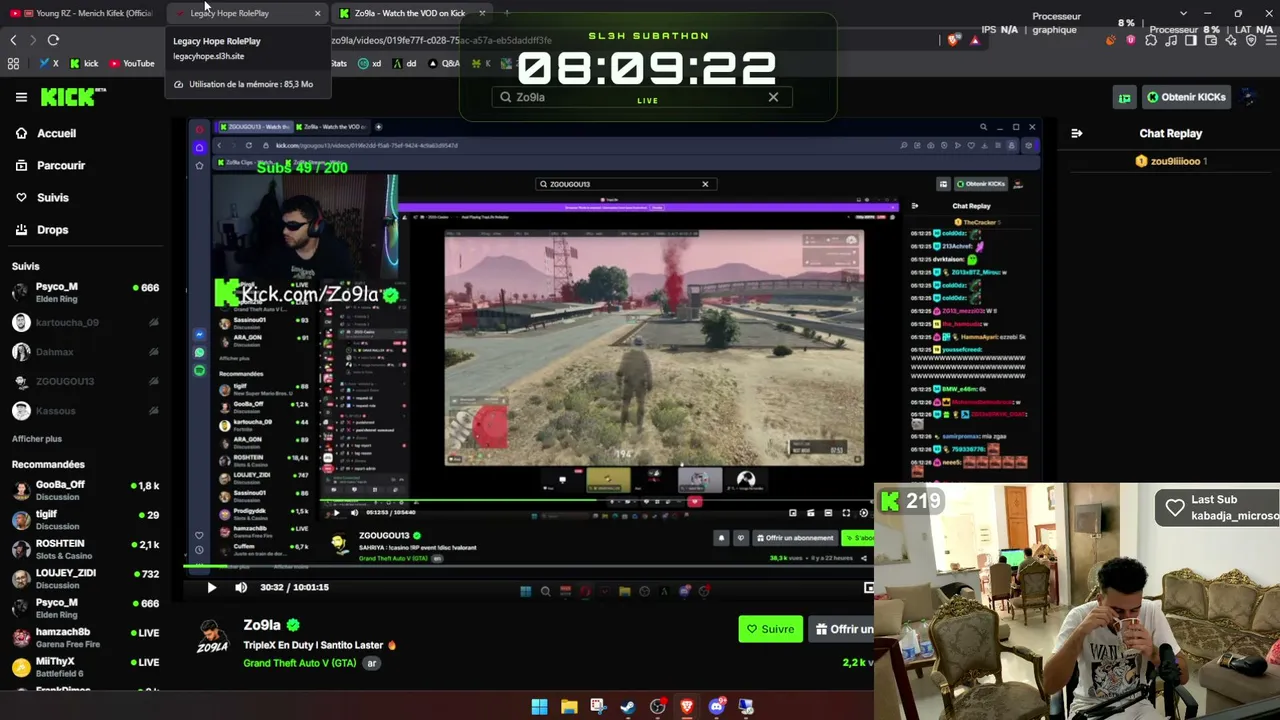The image size is (1280, 720).
Task: Click the Obtenir KICKs button
Action: click(x=1186, y=97)
